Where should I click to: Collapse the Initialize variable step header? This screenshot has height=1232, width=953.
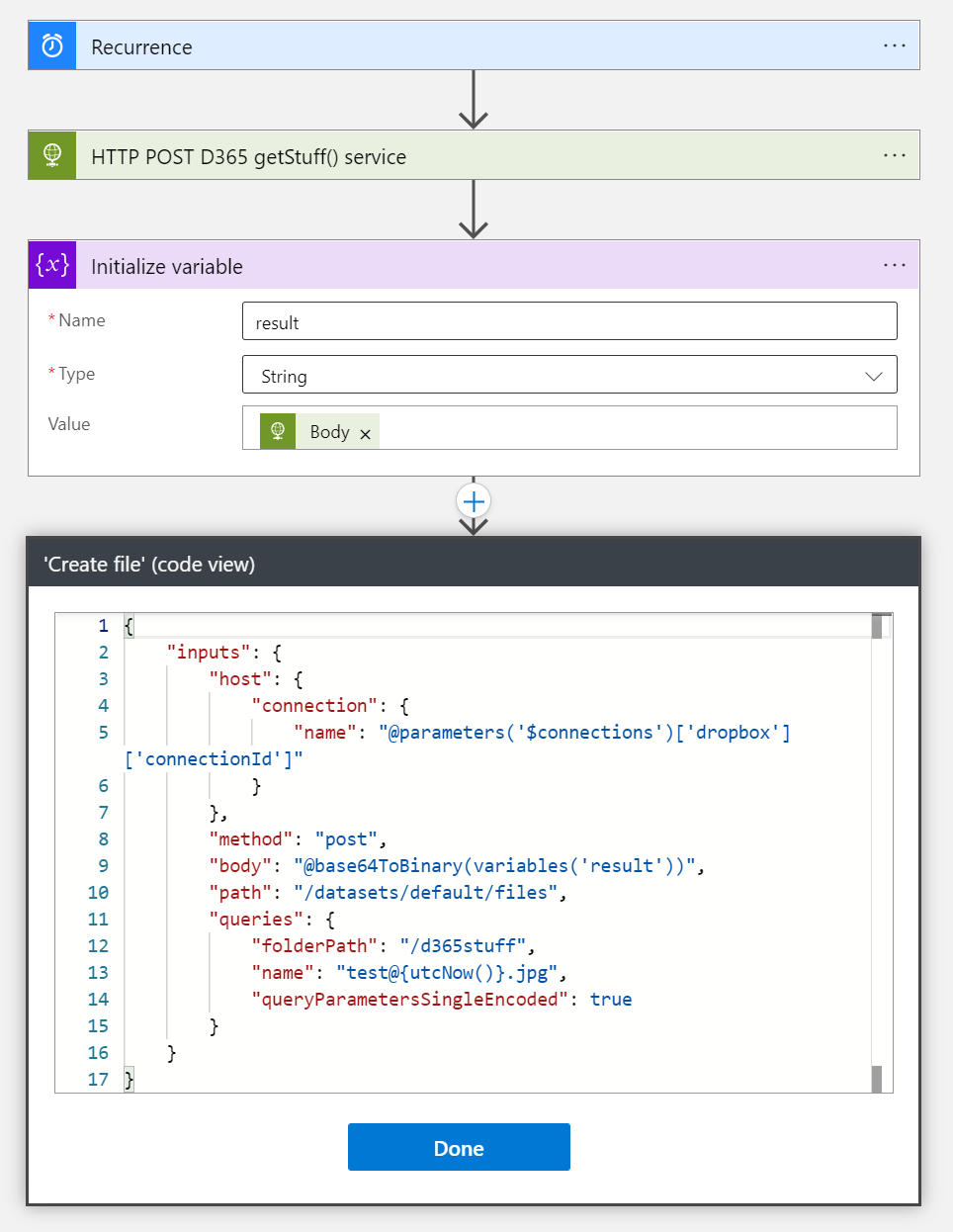[474, 265]
